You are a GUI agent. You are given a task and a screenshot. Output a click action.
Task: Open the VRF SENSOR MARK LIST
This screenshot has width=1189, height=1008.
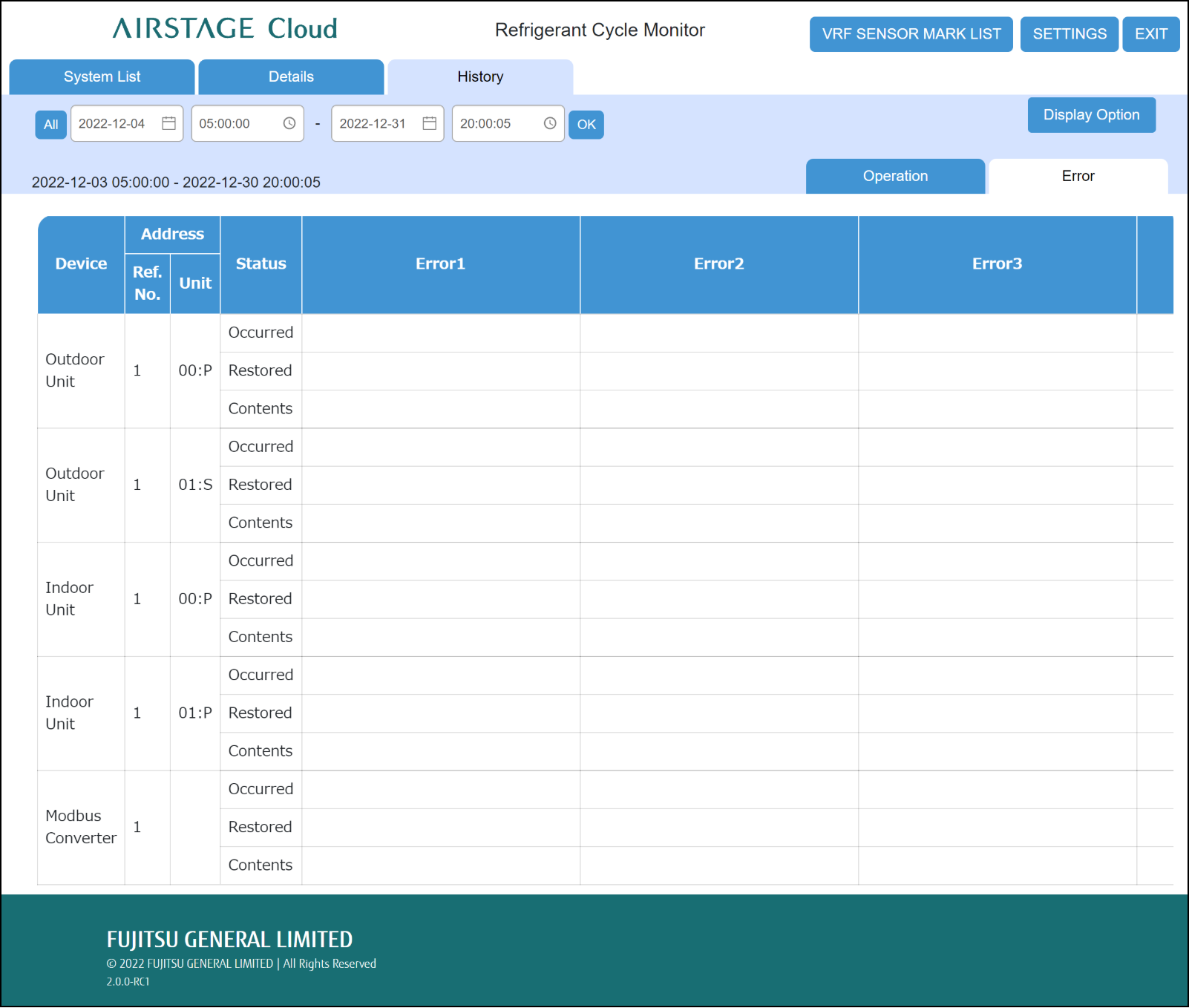[911, 34]
